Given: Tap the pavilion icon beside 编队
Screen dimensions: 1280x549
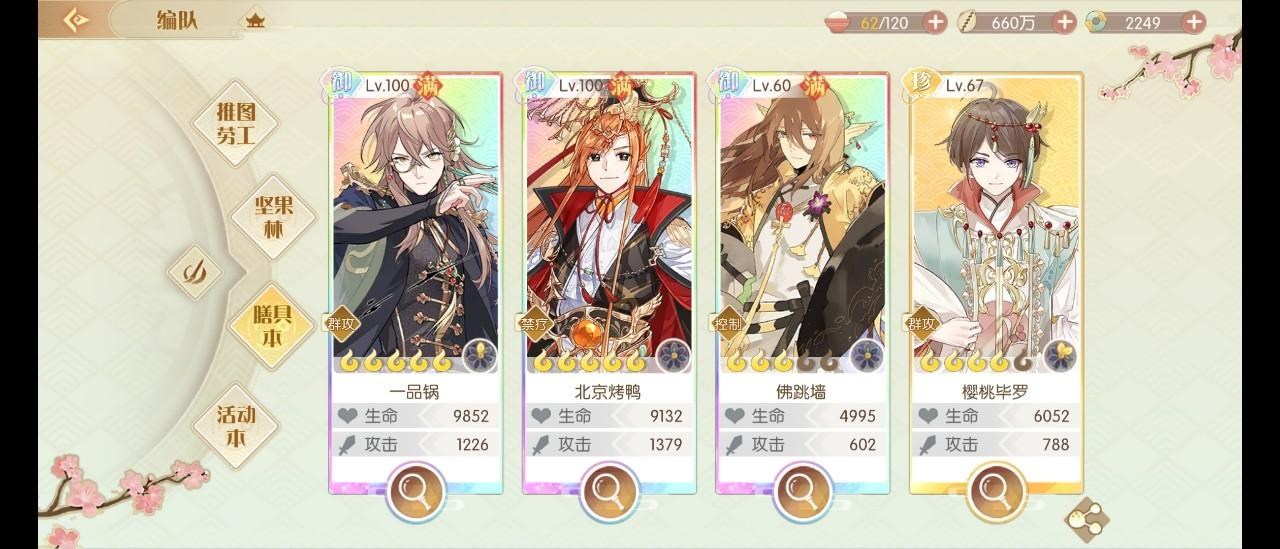Looking at the screenshot, I should pos(256,20).
